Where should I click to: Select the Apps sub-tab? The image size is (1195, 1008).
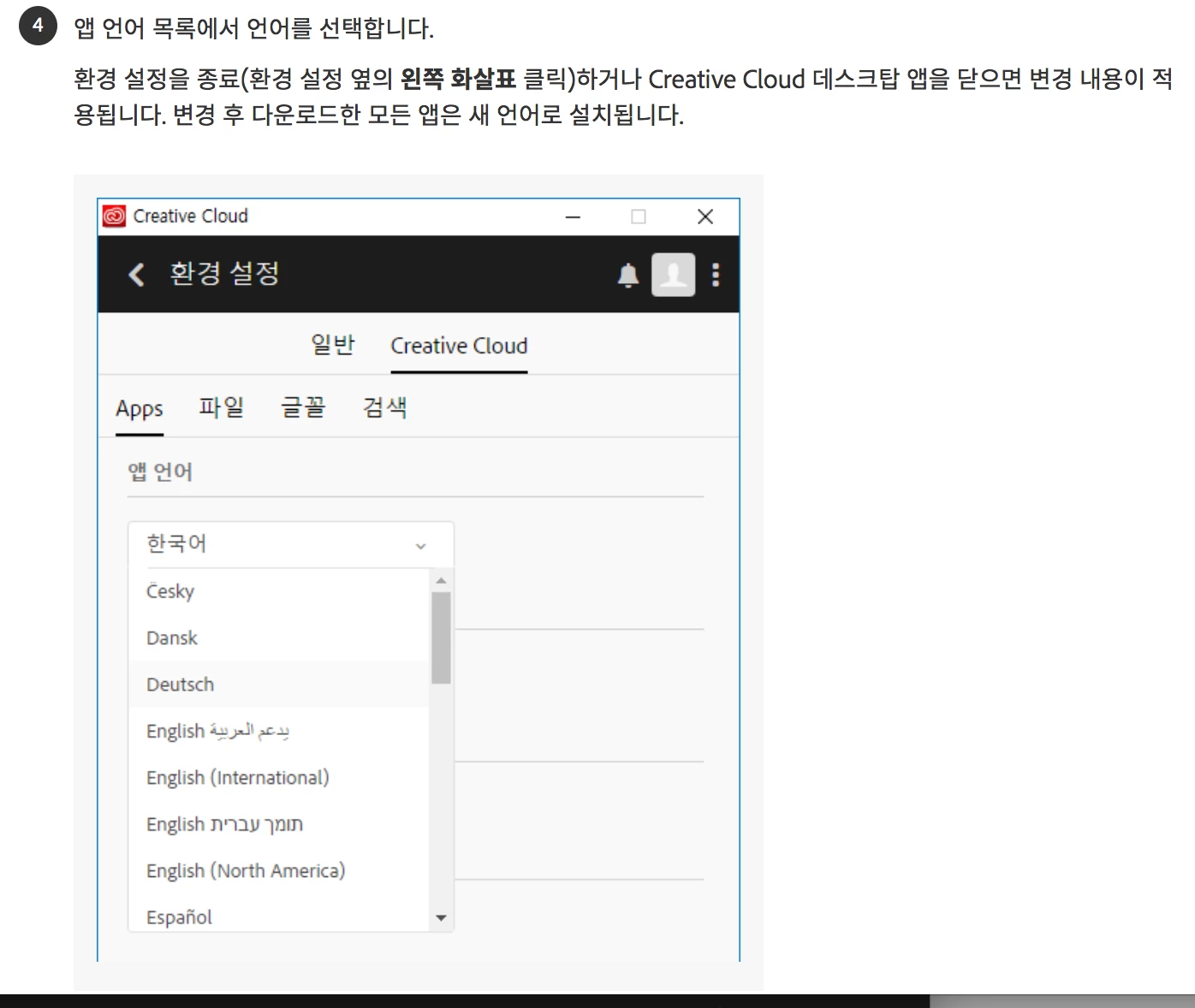point(140,409)
